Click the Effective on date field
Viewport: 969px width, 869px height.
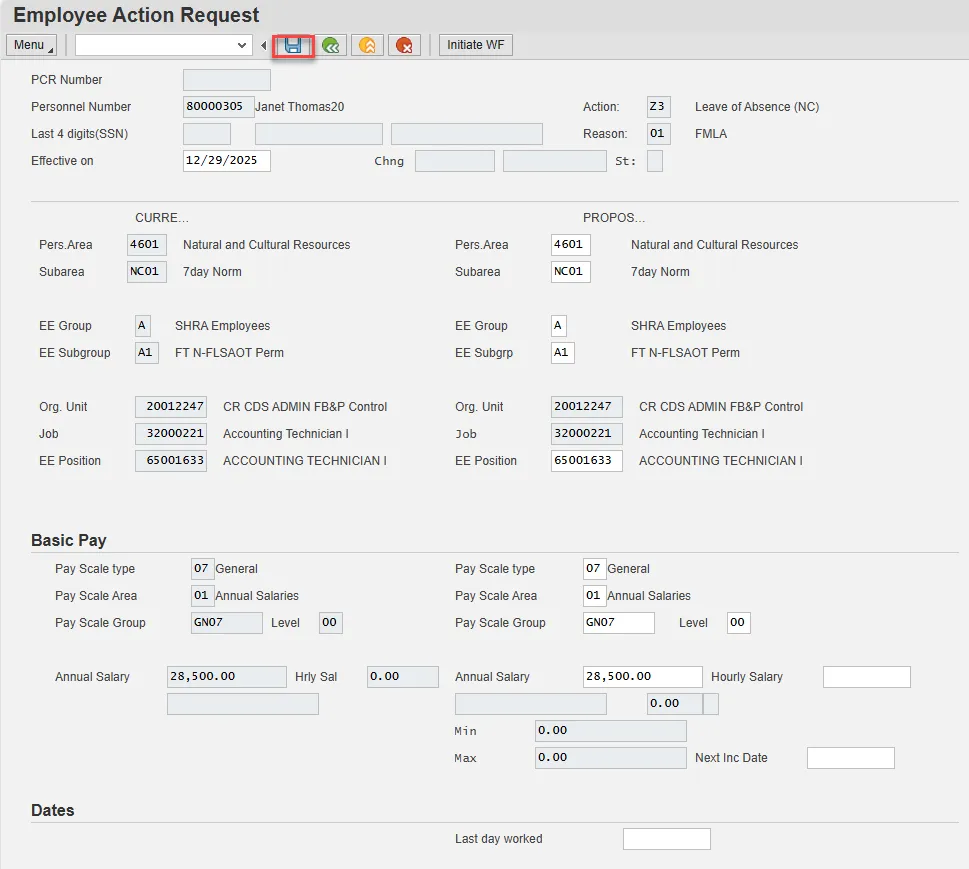click(x=226, y=161)
